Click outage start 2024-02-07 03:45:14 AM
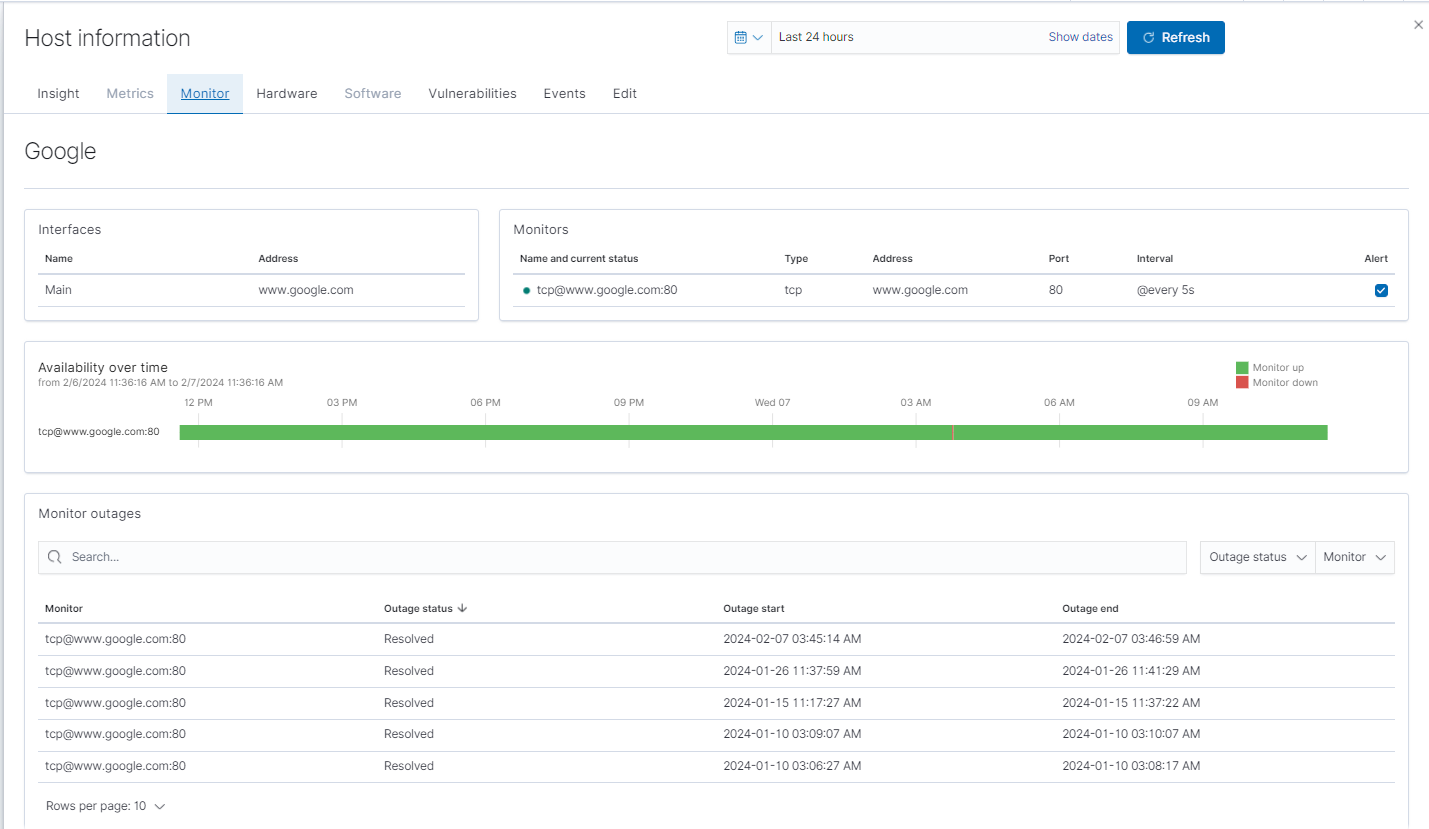The width and height of the screenshot is (1429, 829). click(792, 639)
